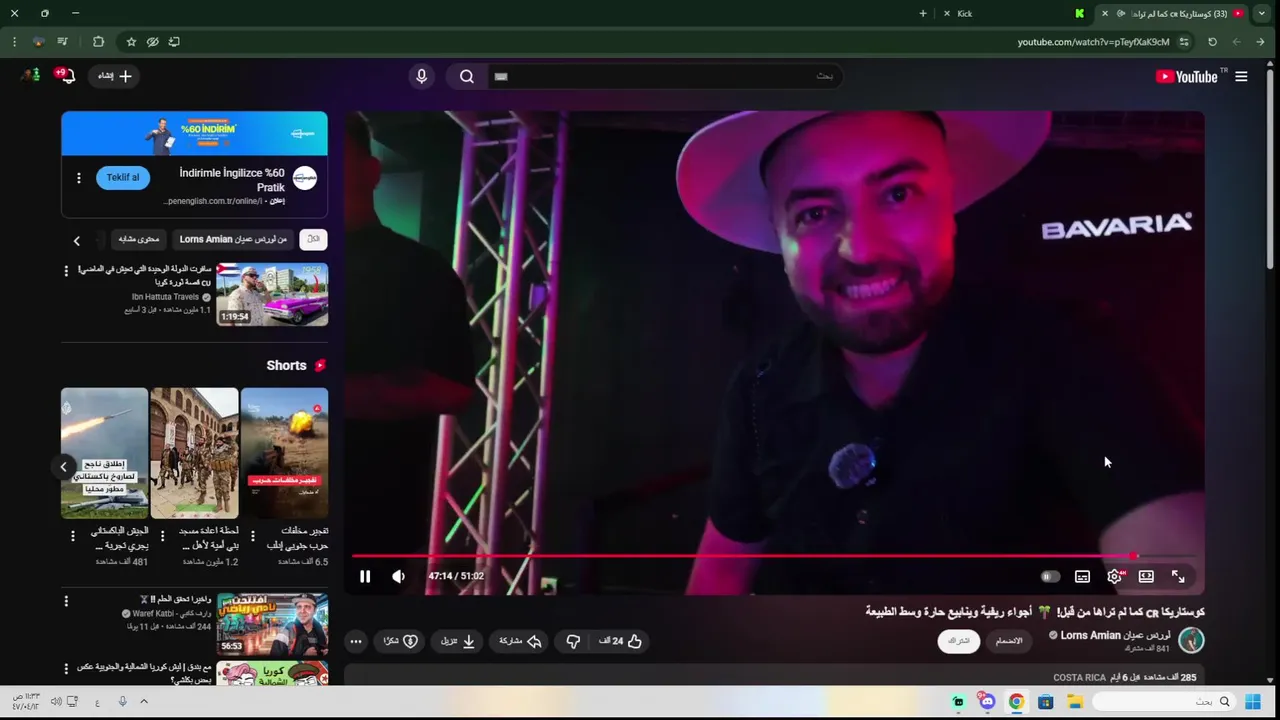The height and width of the screenshot is (720, 1280).
Task: Open the Create (إنشاء) button
Action: click(115, 76)
